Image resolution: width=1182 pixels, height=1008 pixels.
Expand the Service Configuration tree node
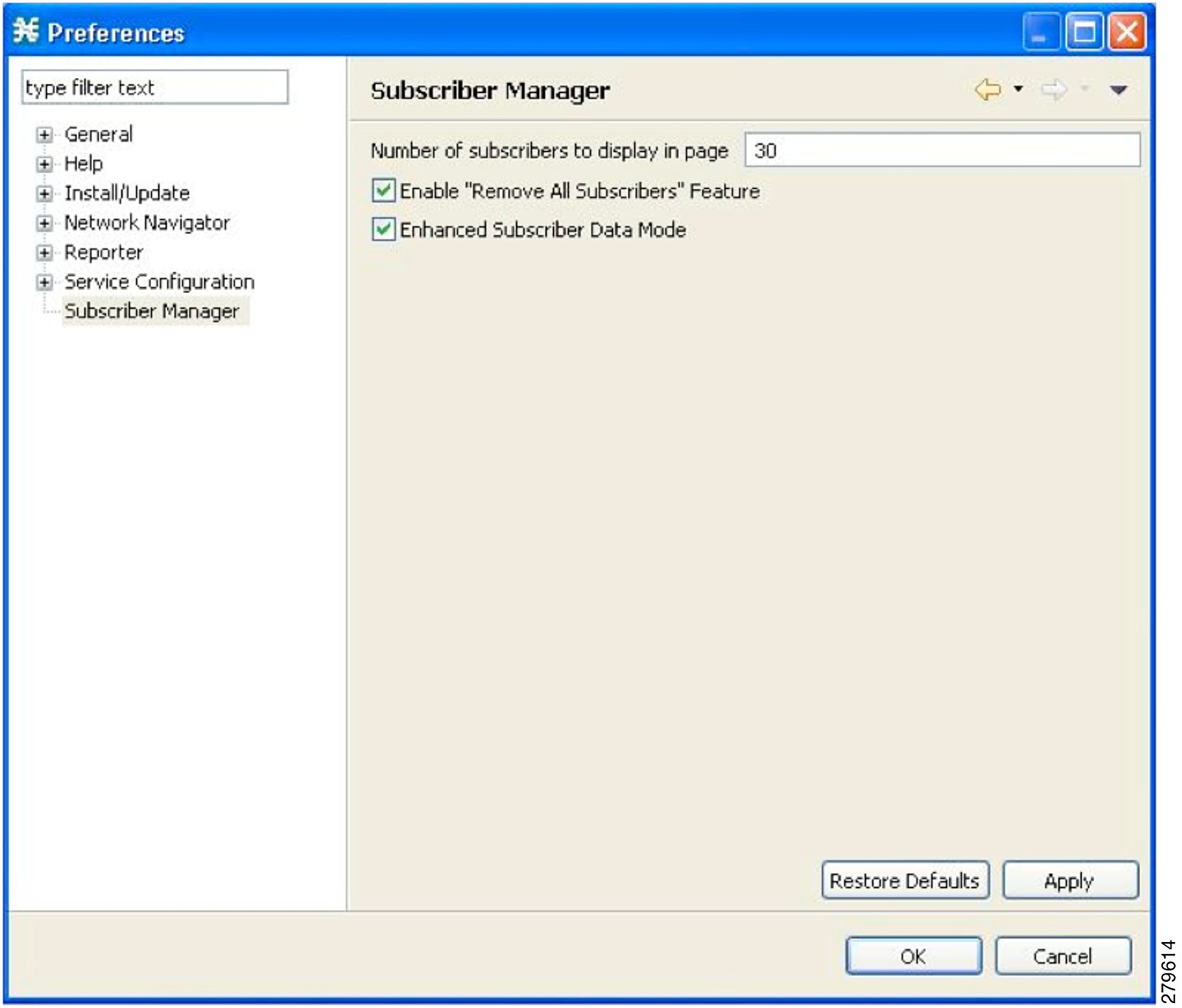[44, 282]
